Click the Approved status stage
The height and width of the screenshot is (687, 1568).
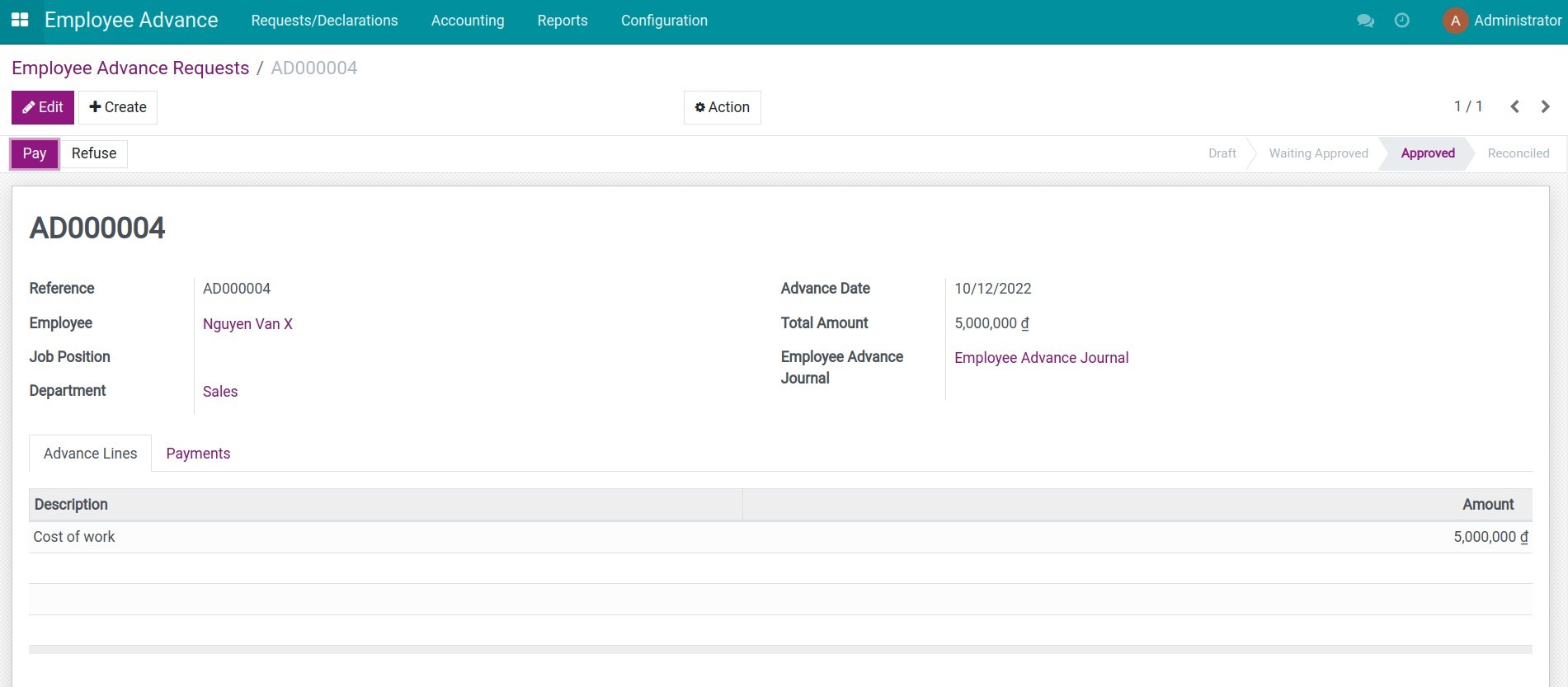tap(1428, 153)
